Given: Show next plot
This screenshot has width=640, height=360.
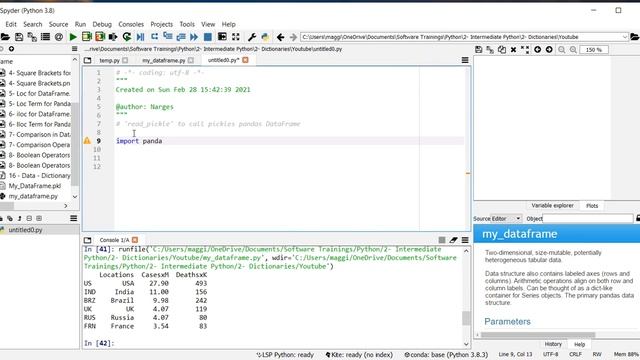Looking at the screenshot, I should [549, 50].
